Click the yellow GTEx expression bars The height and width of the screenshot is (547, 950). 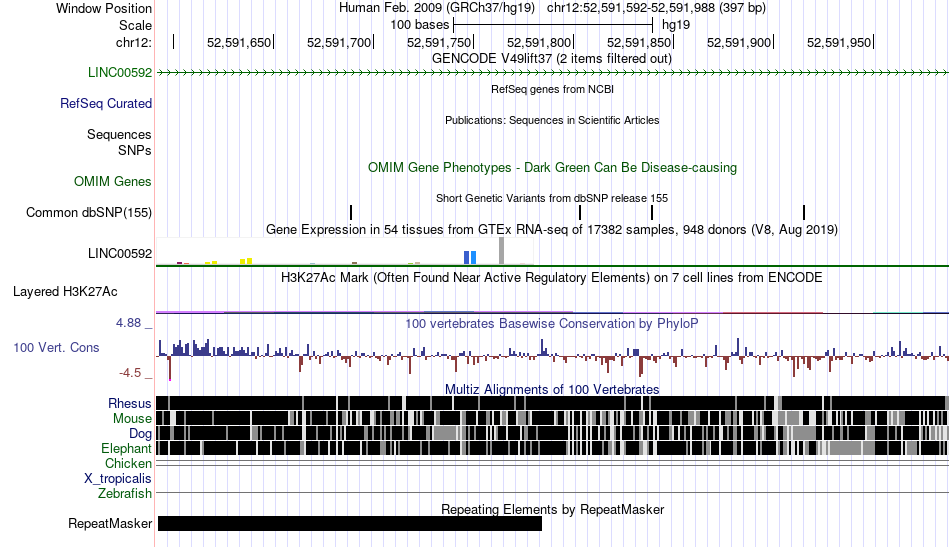pos(246,261)
